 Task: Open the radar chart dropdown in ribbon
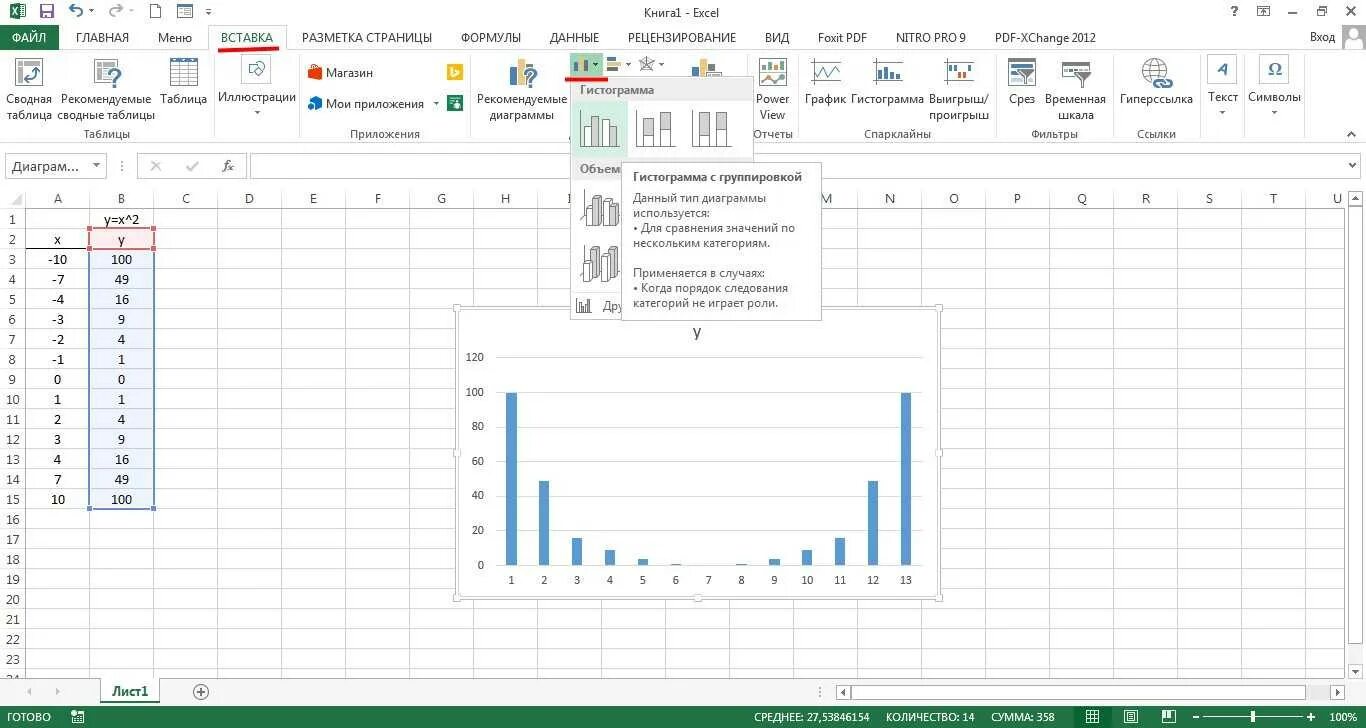[x=651, y=64]
